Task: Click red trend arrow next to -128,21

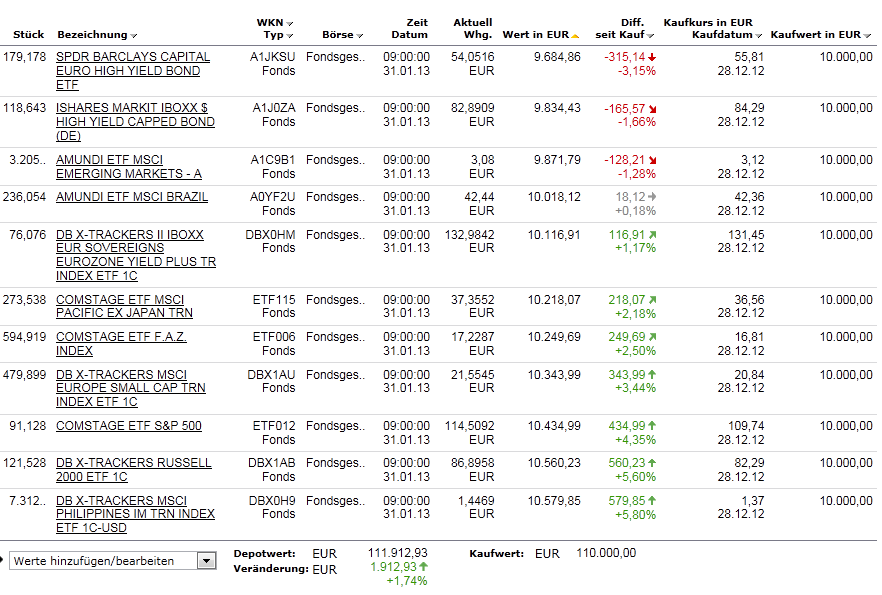Action: (x=652, y=160)
